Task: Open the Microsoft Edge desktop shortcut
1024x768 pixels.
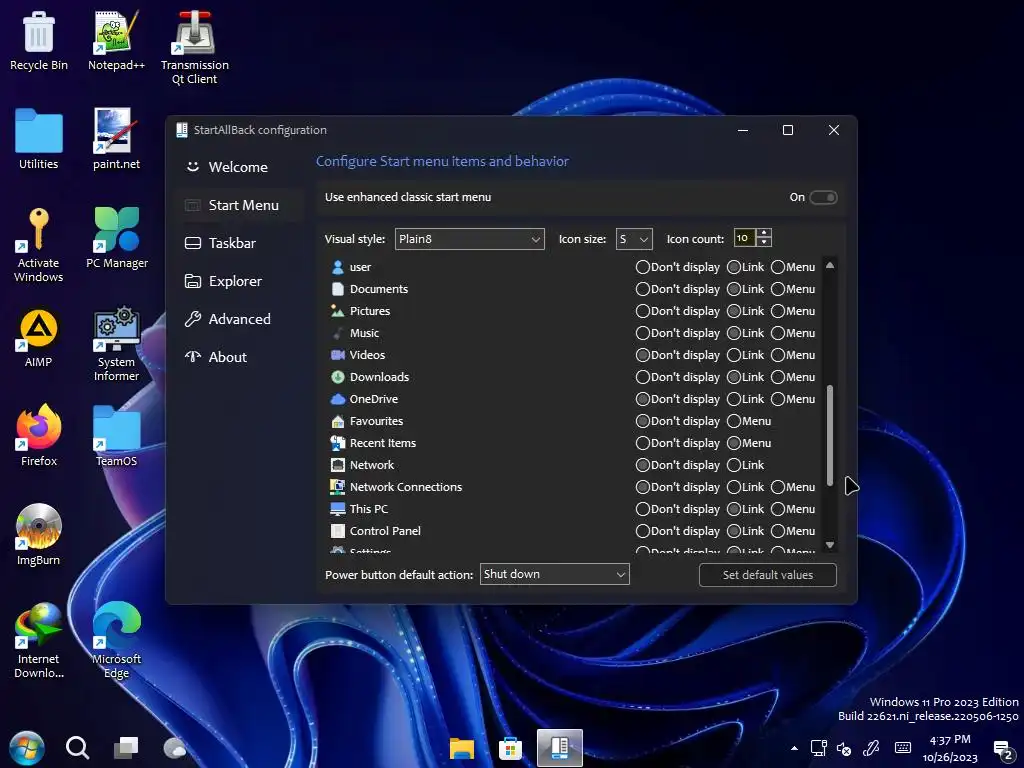Action: coord(116,641)
